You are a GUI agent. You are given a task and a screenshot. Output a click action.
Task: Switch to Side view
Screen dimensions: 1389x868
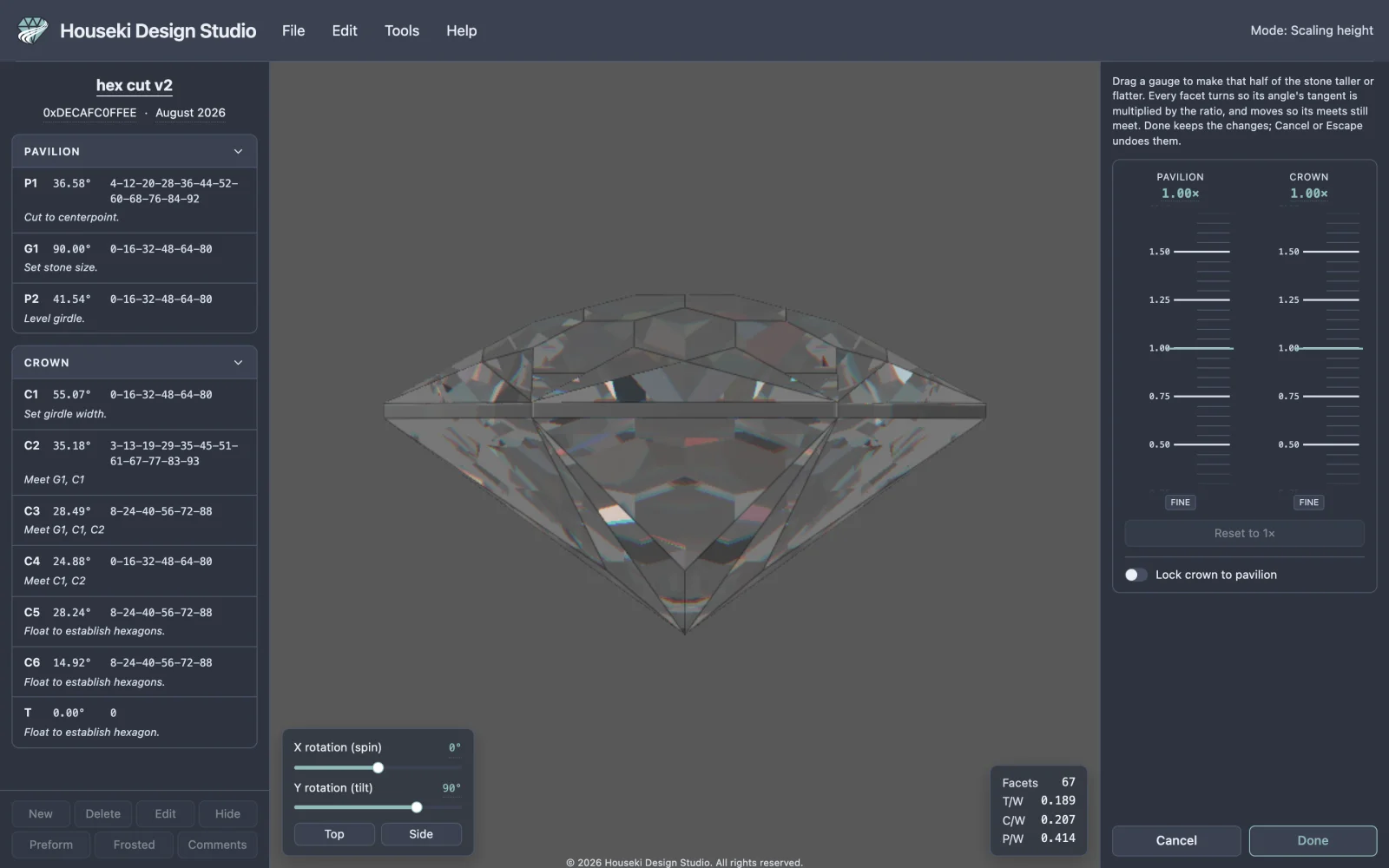421,834
